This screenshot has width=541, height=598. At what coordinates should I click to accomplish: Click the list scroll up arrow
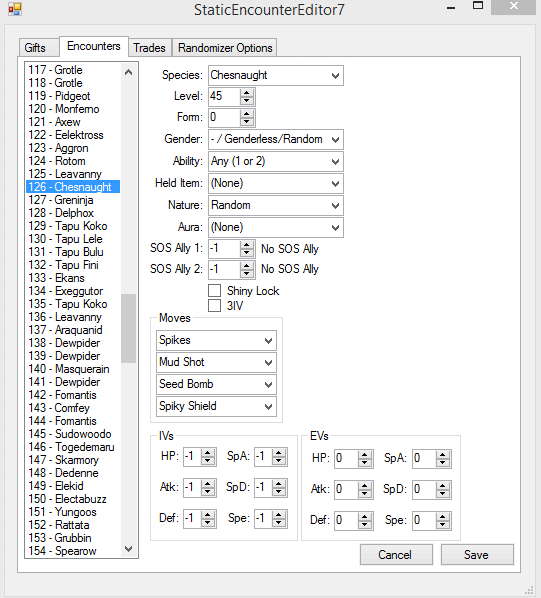(128, 72)
